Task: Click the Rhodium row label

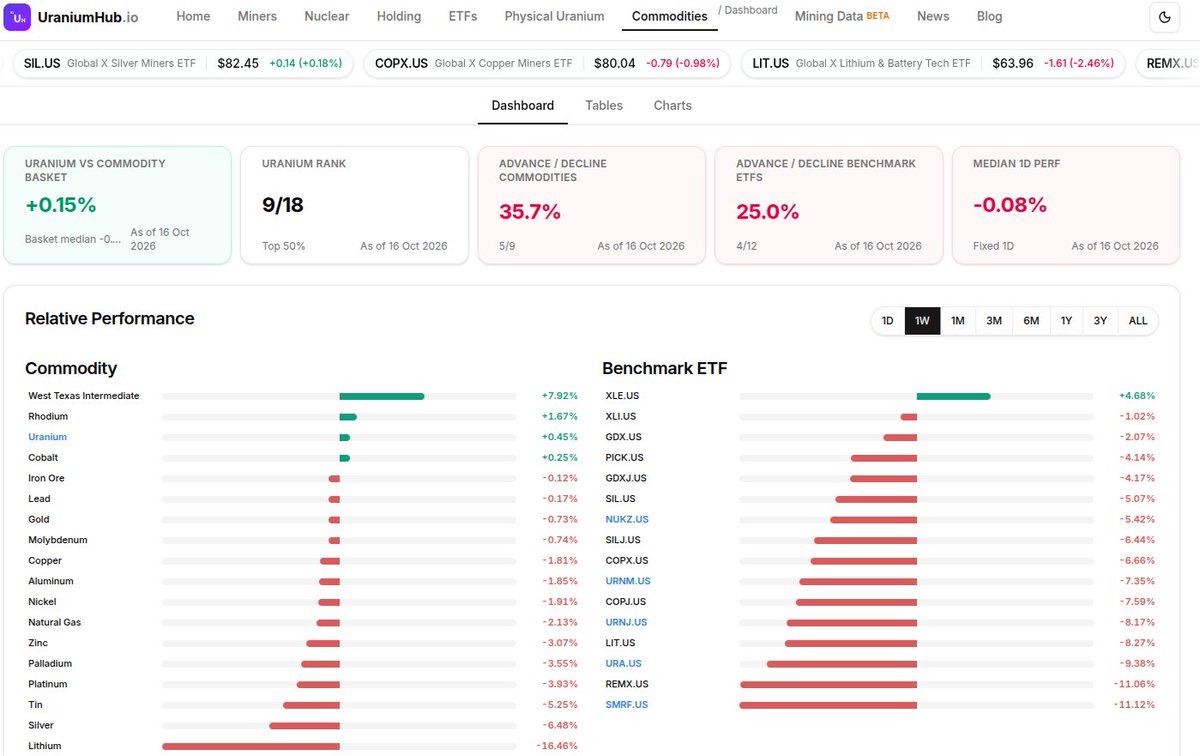Action: click(48, 416)
